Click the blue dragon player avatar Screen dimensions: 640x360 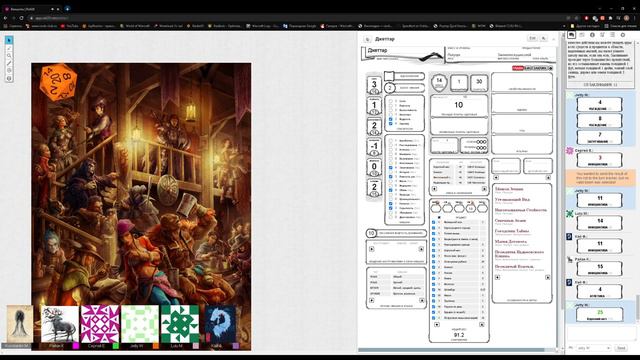(220, 324)
